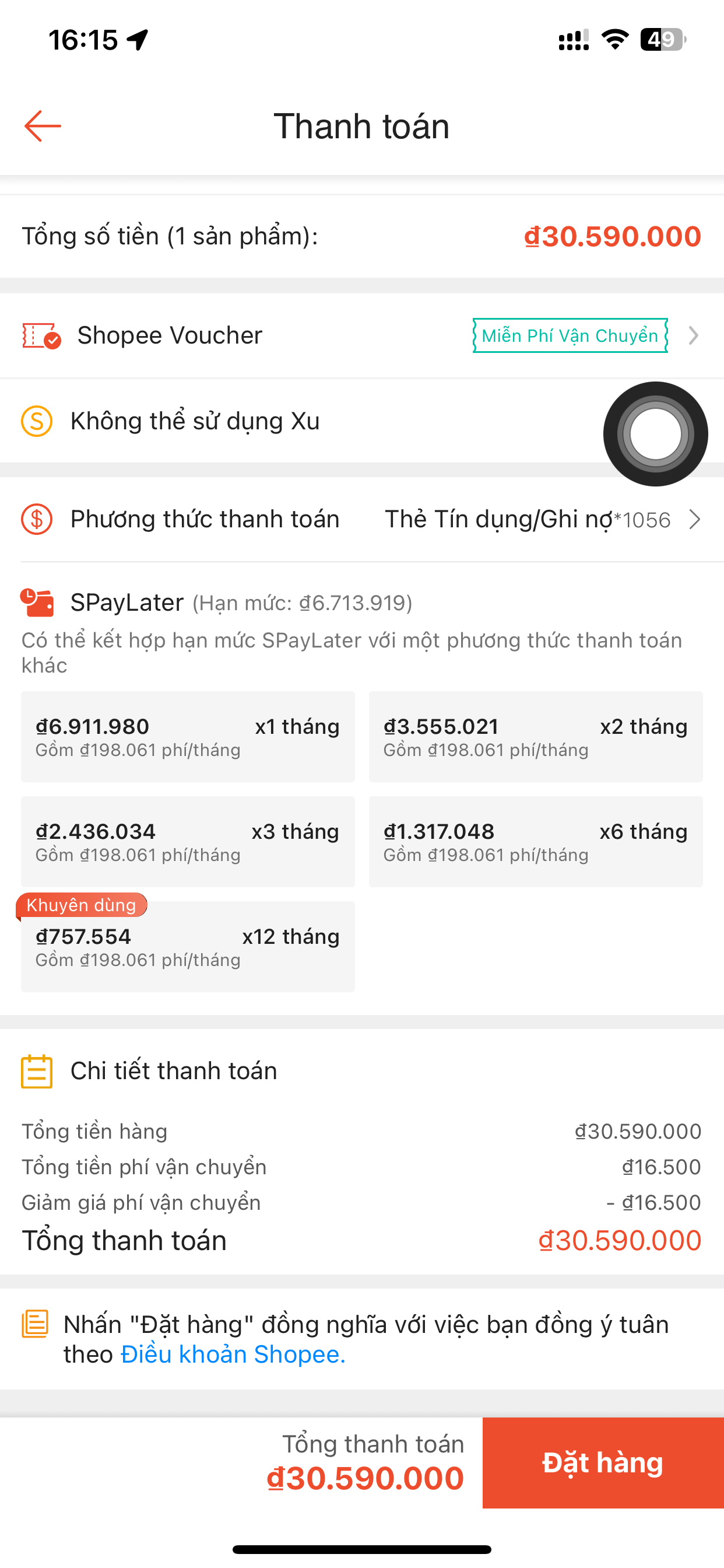This screenshot has height=1568, width=724.
Task: Tap the Shopee Xu coin icon
Action: coord(37,421)
